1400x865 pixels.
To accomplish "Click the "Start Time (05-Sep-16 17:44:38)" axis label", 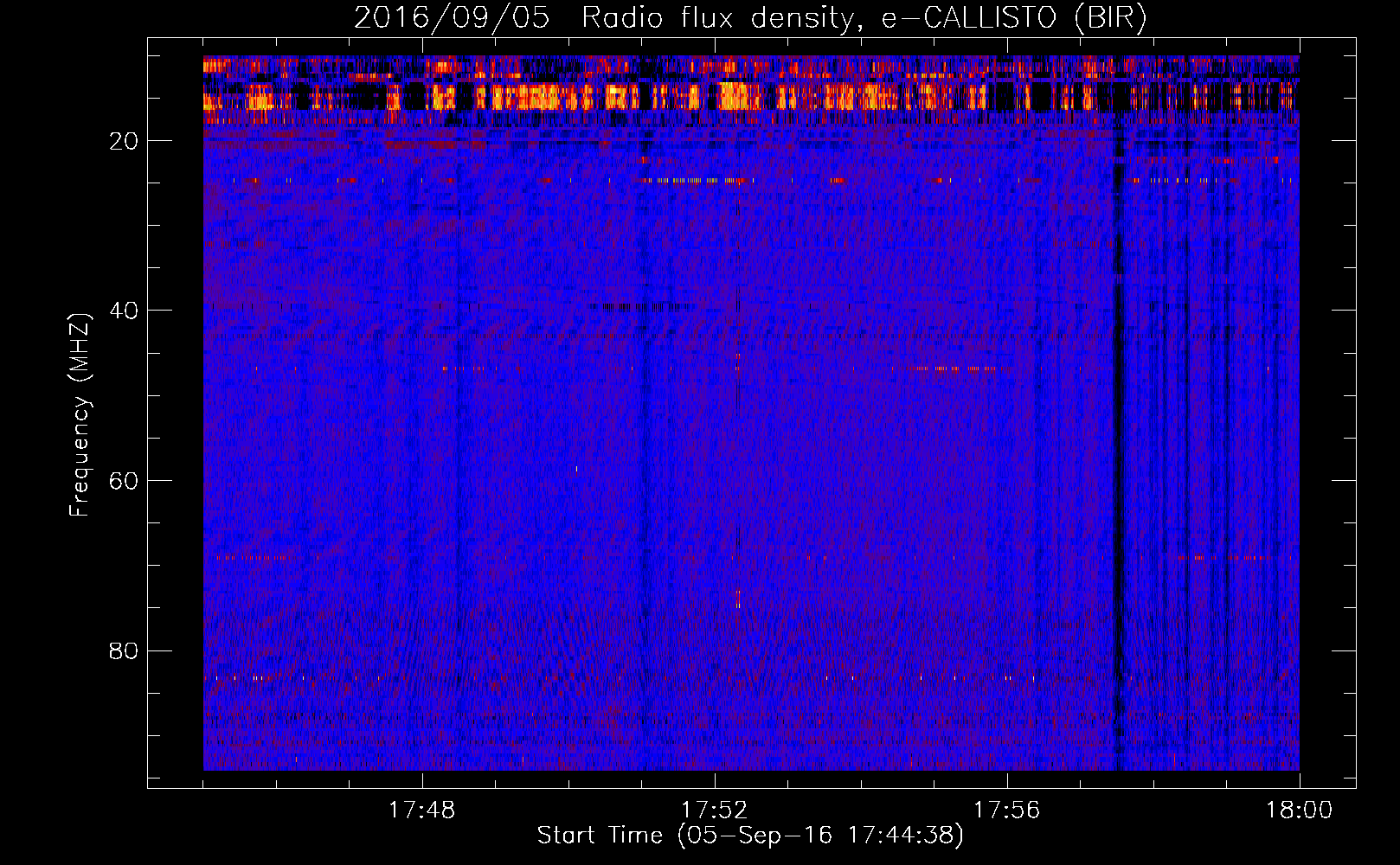I will (750, 836).
